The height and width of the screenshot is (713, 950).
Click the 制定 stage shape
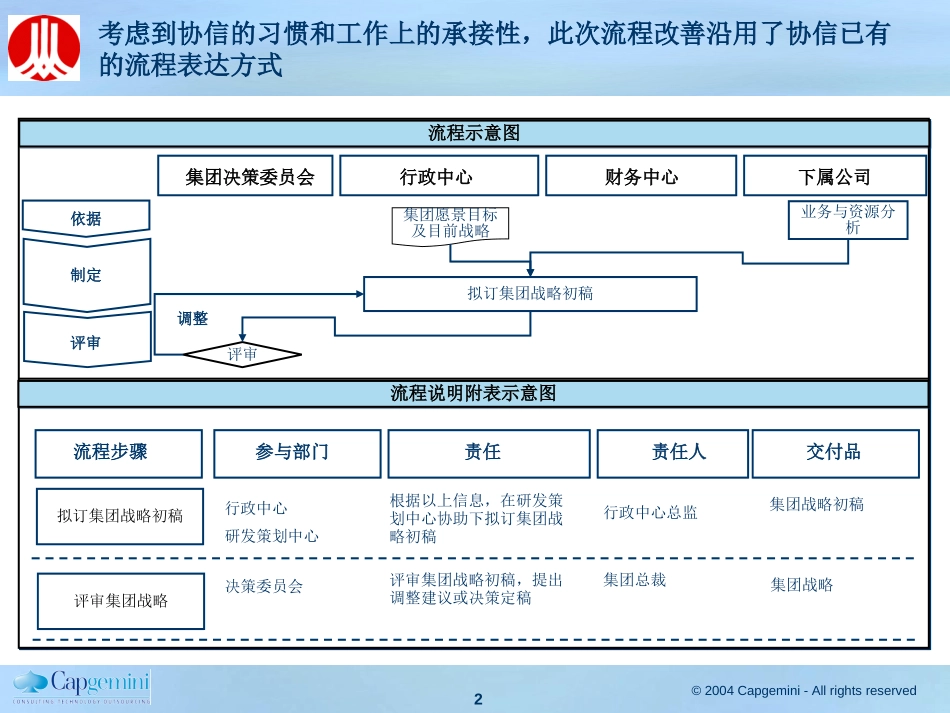click(86, 275)
